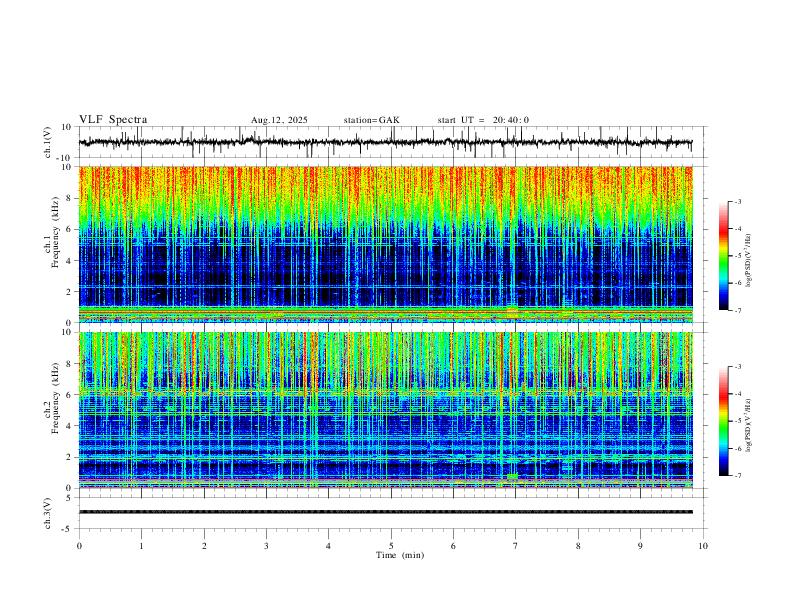Click the ch.3 axis tick label "-5"
Viewport: 792px width, 612px height.
(x=68, y=529)
